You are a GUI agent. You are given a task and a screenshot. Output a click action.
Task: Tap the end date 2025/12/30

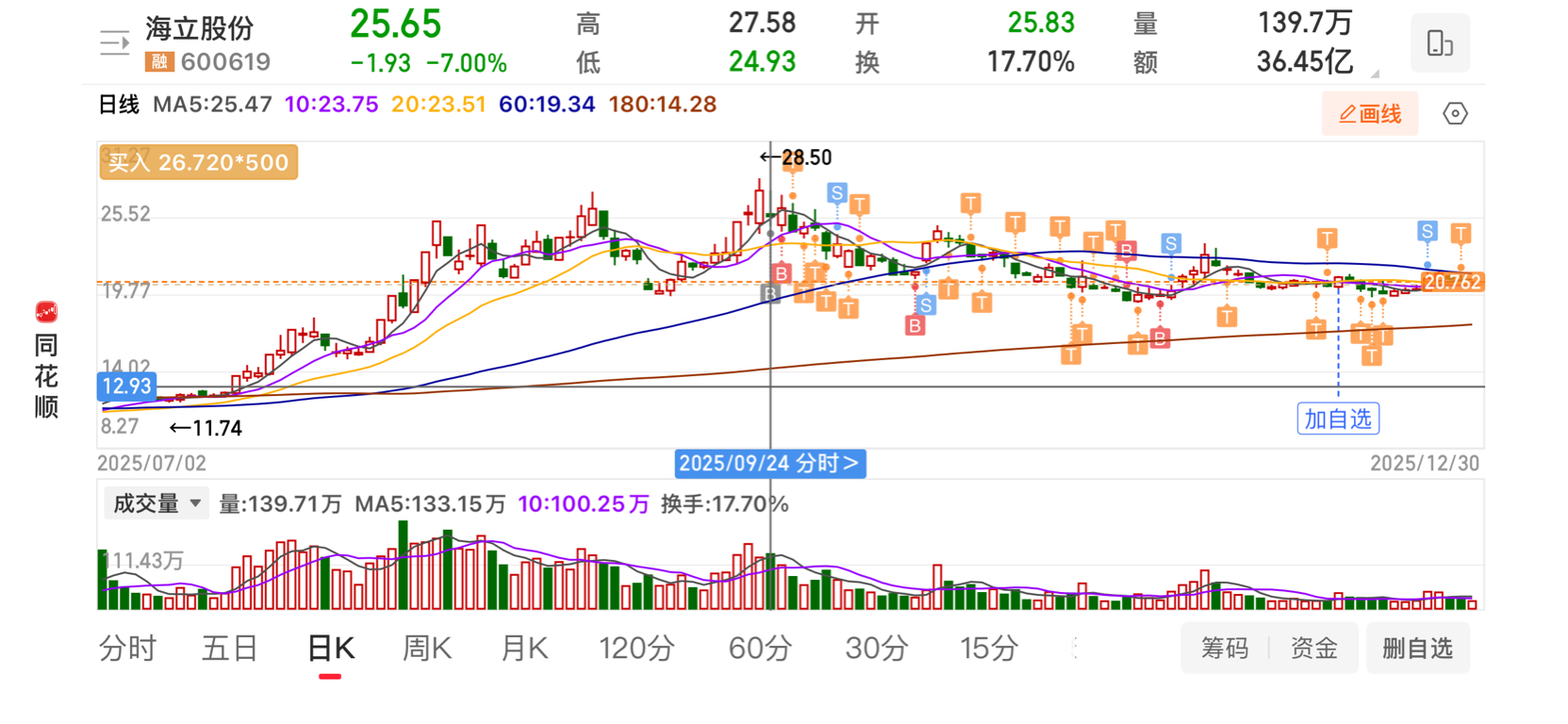(x=1424, y=463)
